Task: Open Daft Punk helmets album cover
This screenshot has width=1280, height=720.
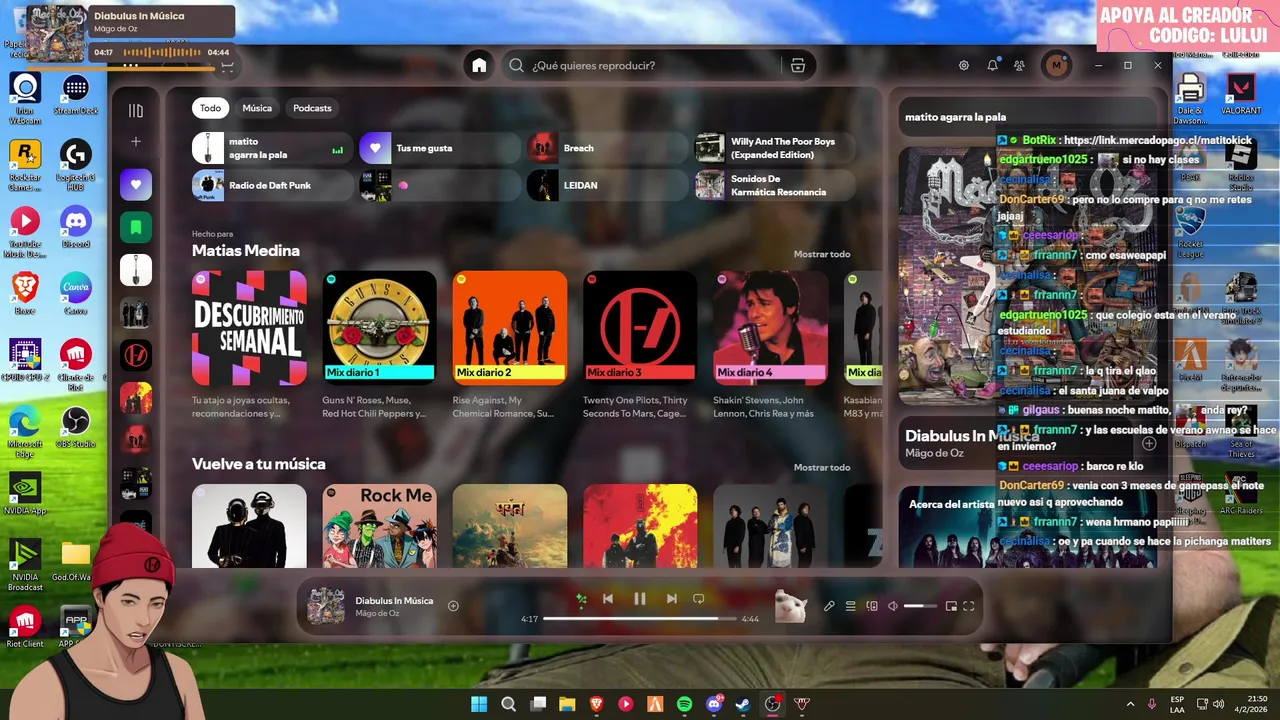Action: tap(249, 526)
